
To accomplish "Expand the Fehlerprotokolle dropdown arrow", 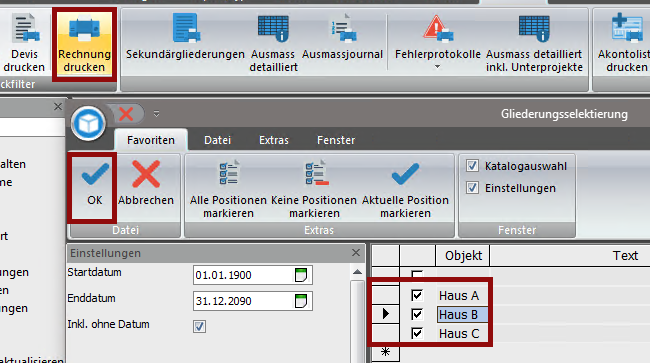I will click(x=437, y=67).
